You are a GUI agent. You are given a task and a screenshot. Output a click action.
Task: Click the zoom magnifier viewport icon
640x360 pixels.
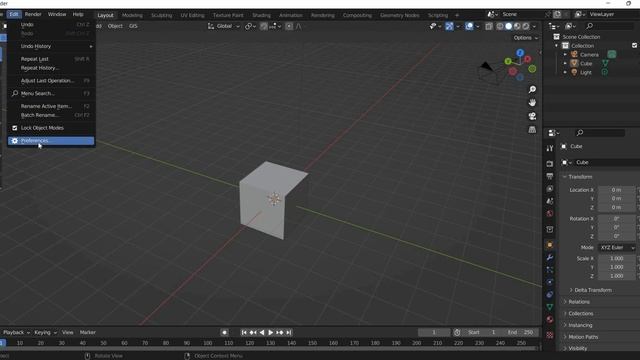coord(532,89)
